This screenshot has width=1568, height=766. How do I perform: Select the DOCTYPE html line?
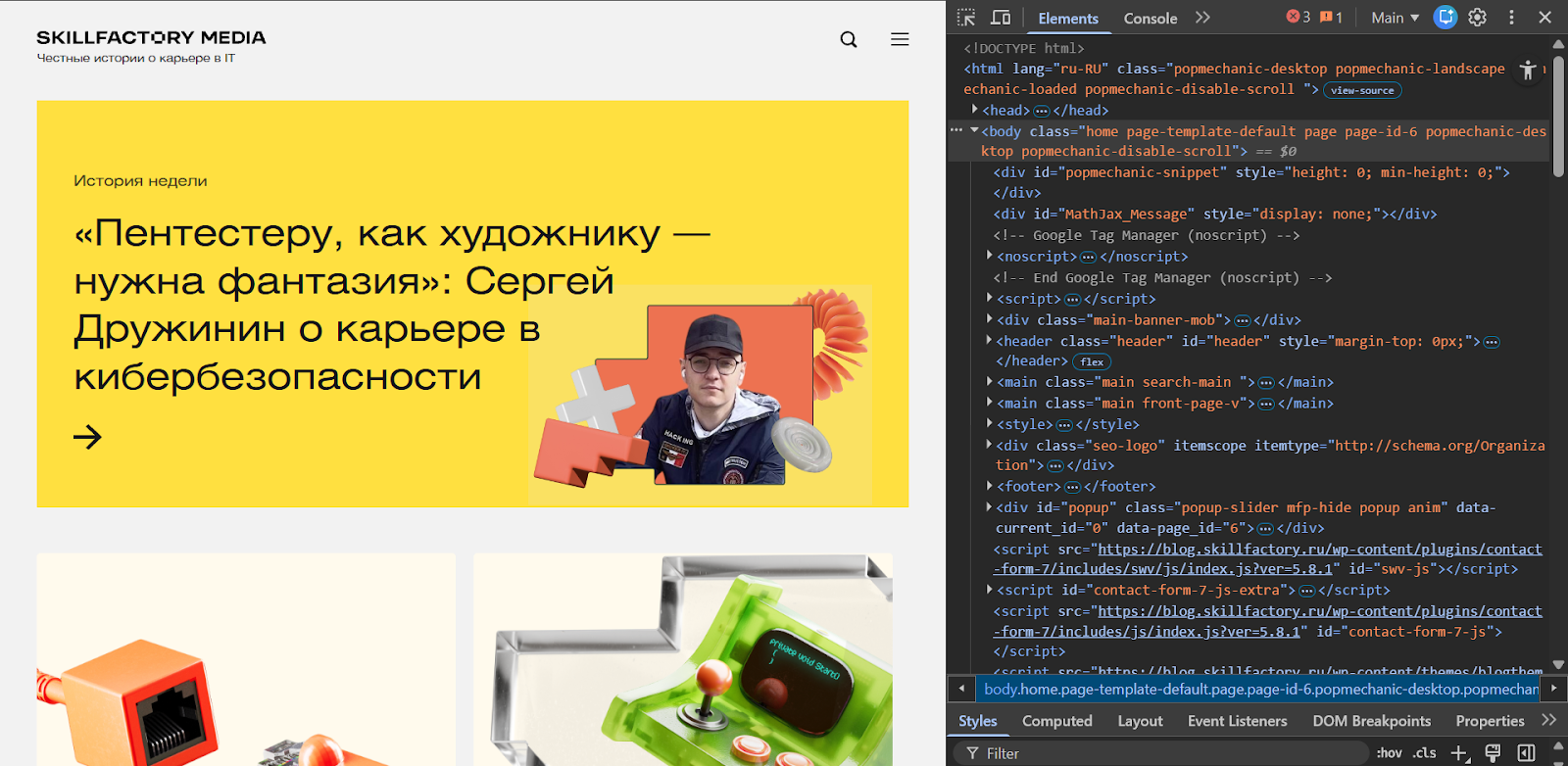pos(1024,48)
